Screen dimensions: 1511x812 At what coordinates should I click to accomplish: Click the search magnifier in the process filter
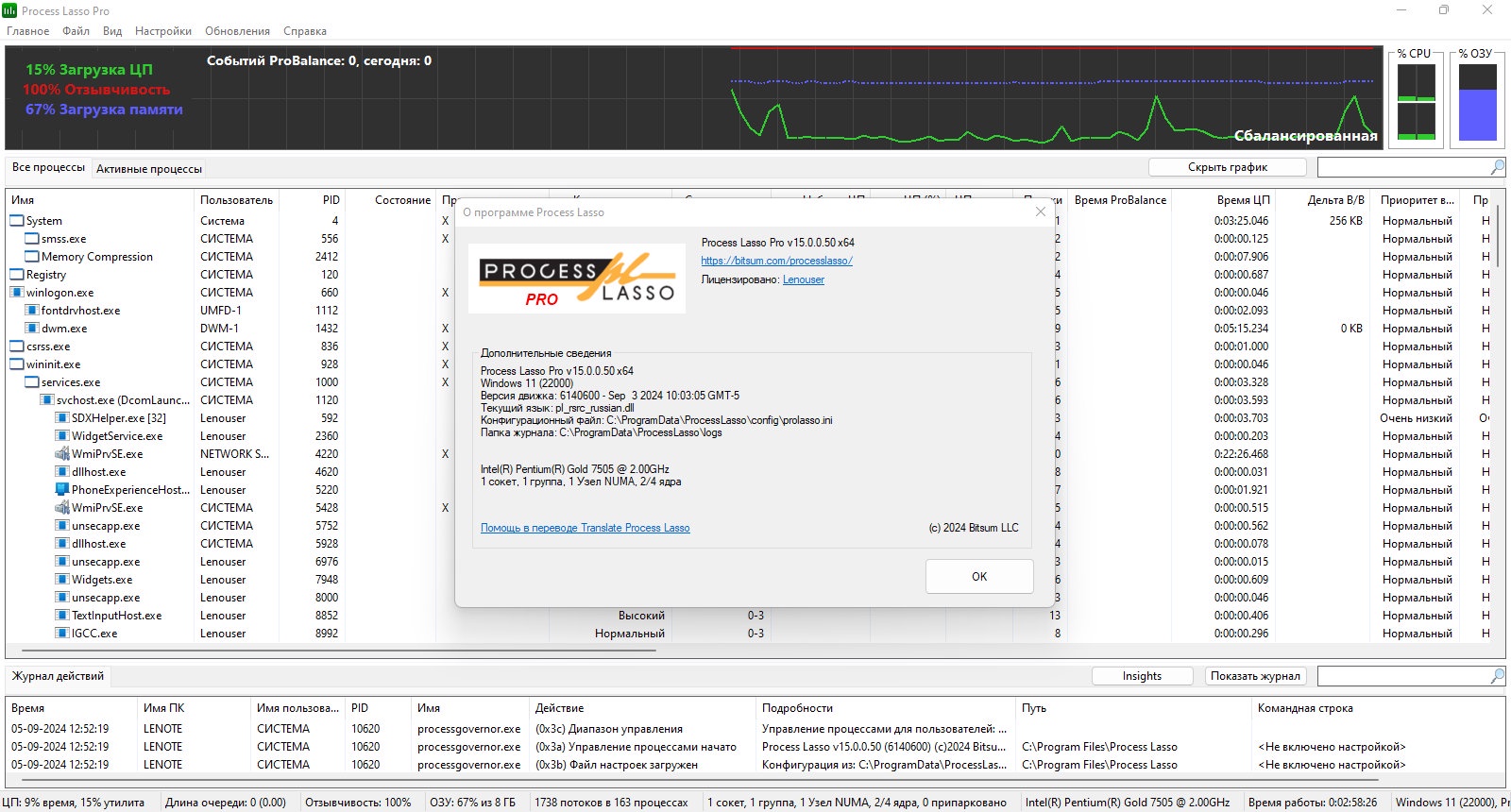coord(1497,167)
